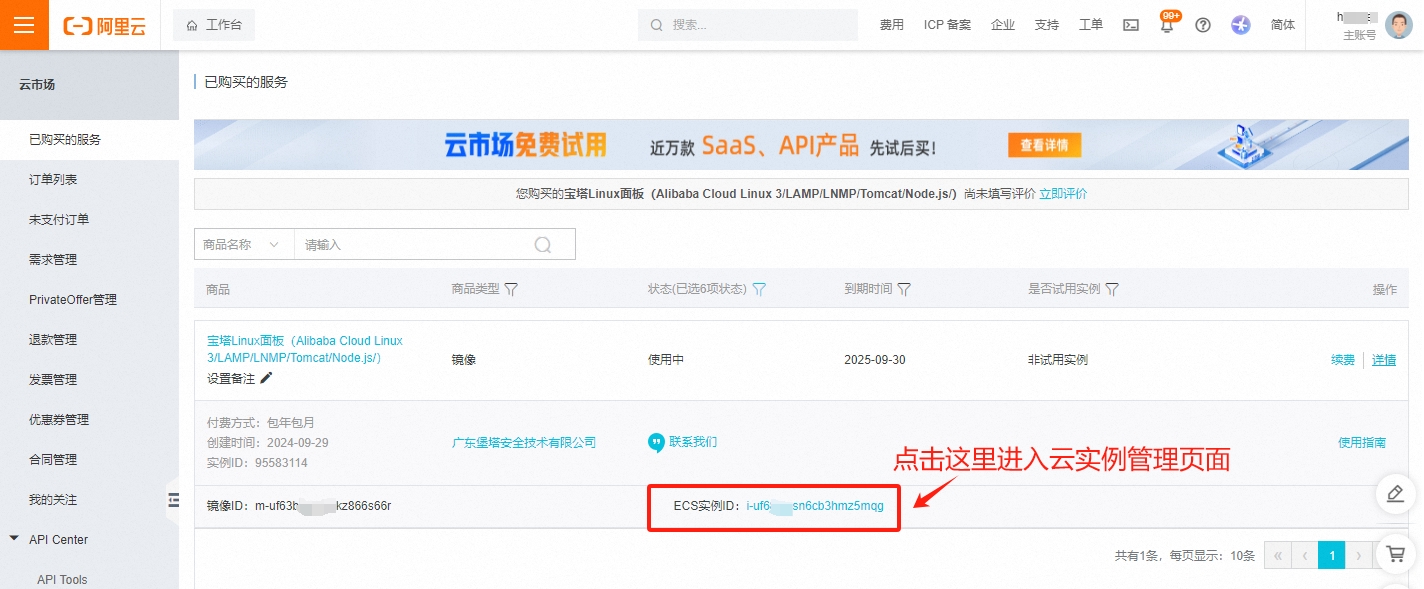Open the floating shopping cart icon

(x=1396, y=553)
